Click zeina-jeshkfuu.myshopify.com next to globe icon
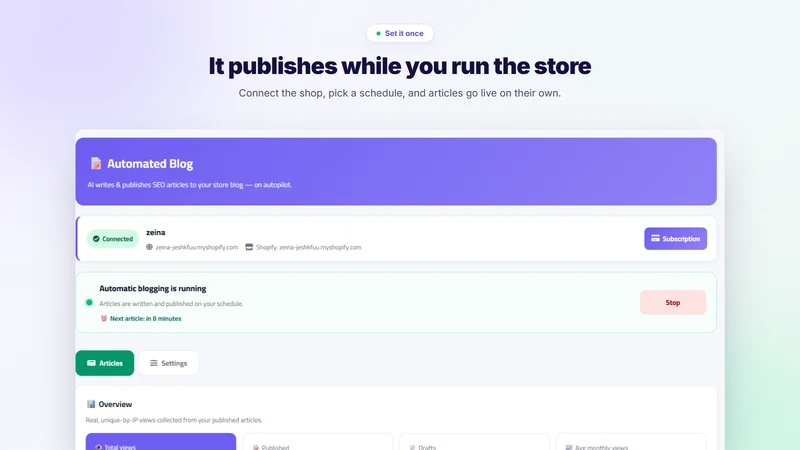 point(196,247)
